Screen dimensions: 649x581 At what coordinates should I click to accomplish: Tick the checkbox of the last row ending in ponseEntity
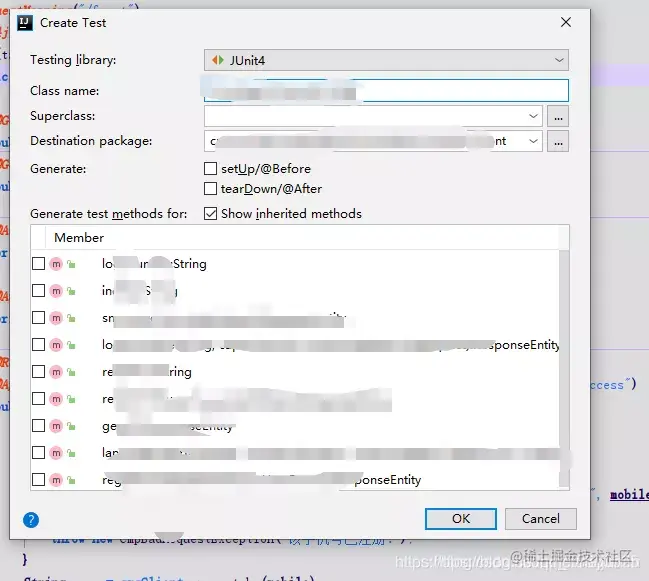click(38, 480)
